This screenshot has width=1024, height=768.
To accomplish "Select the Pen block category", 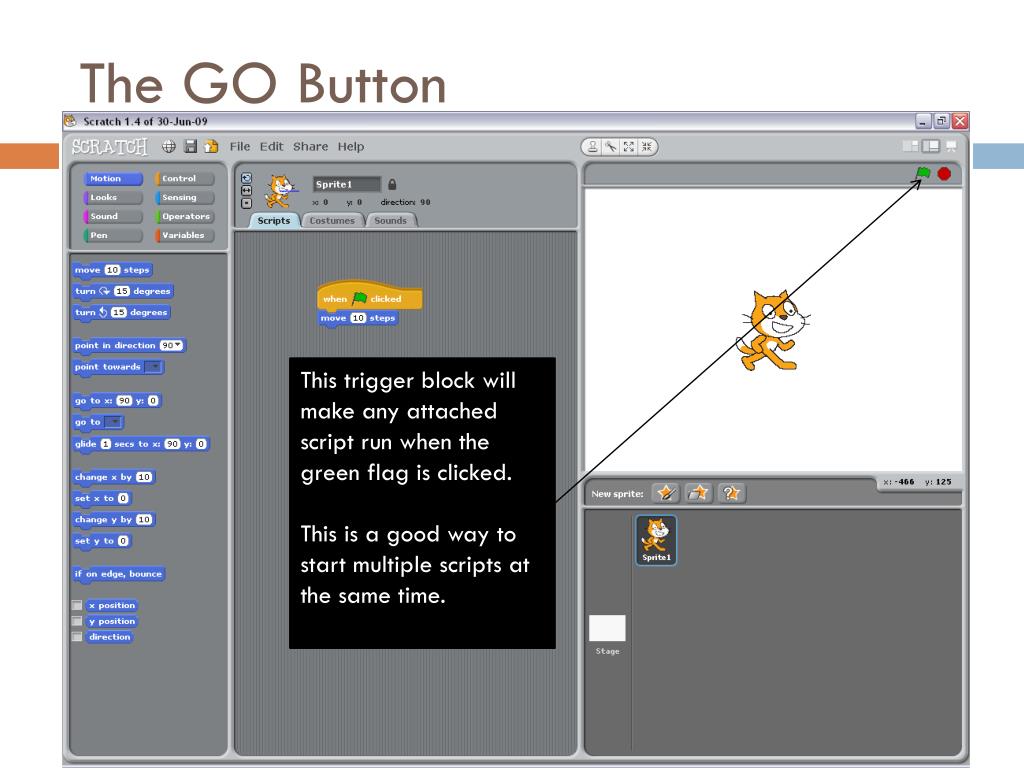I will click(113, 235).
